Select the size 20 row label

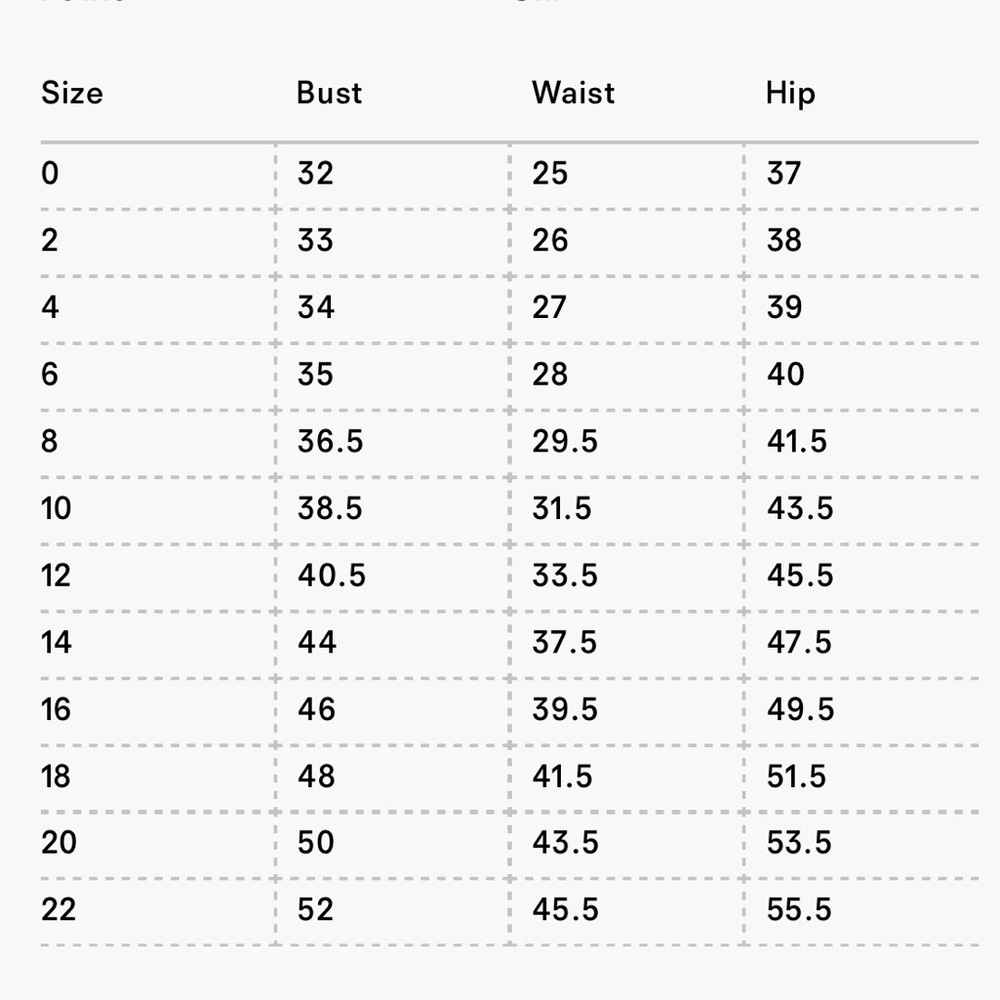[x=59, y=842]
